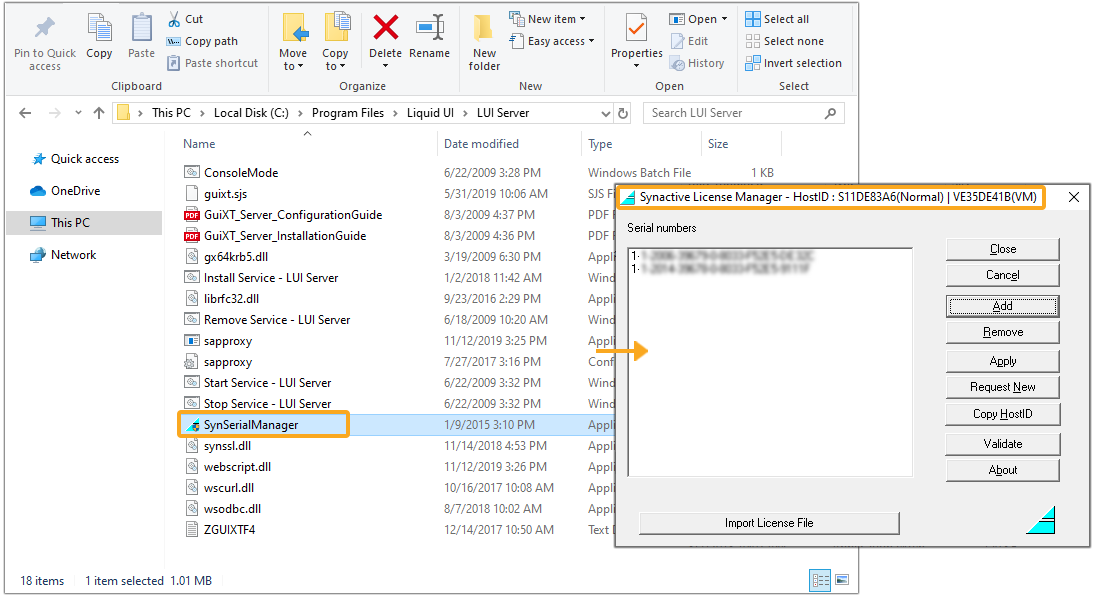Click Liquid UI in the breadcrumb path

[430, 113]
